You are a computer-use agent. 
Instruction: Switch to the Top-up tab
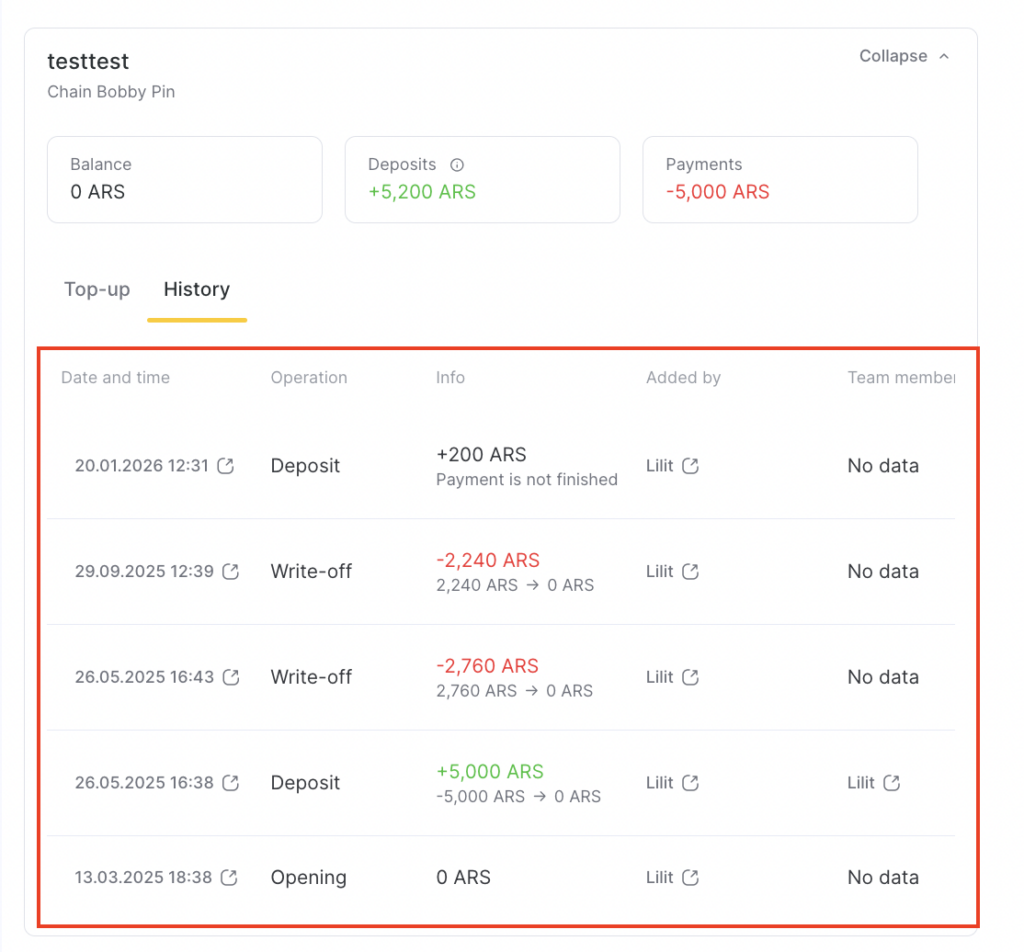pos(97,290)
